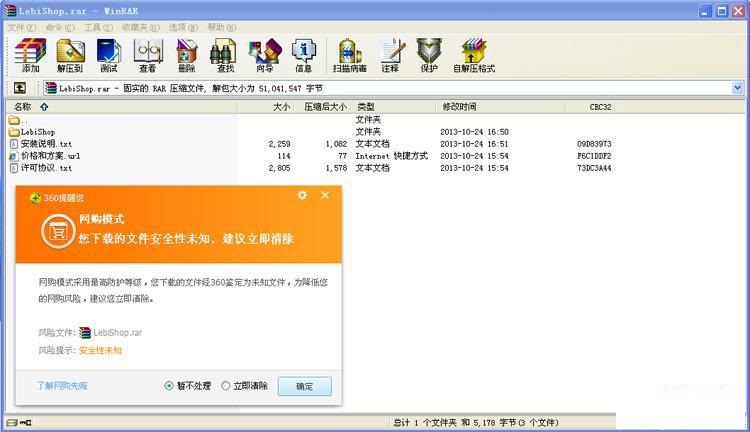The height and width of the screenshot is (432, 750).
Task: Click CRC value 73DC3A44
Action: [x=594, y=168]
